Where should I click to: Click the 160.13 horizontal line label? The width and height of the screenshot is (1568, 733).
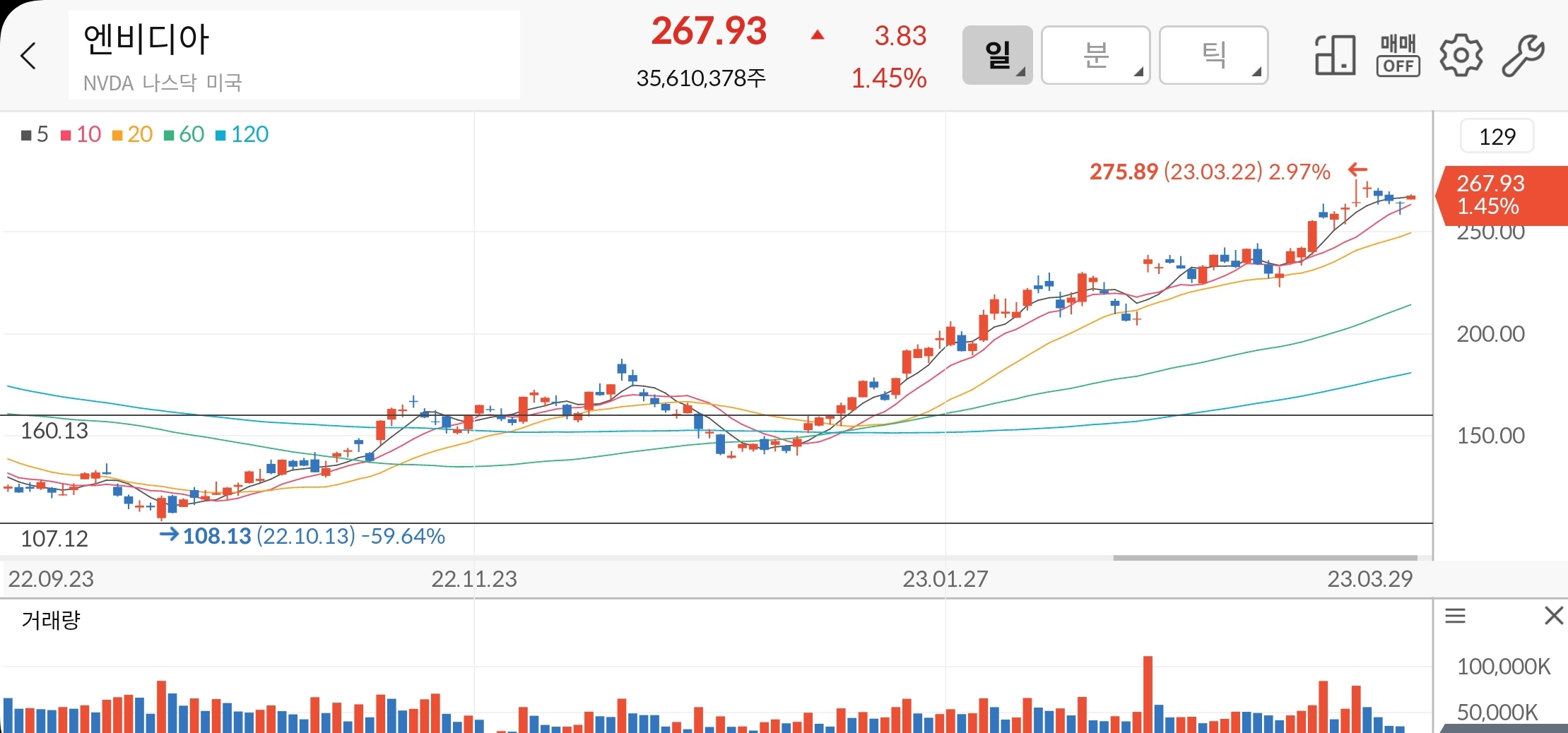(x=54, y=431)
